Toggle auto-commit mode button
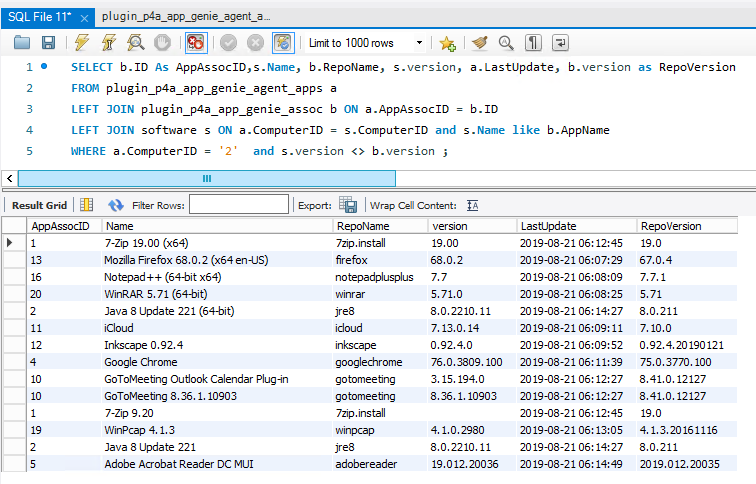Screen dimensions: 756x484 point(283,43)
